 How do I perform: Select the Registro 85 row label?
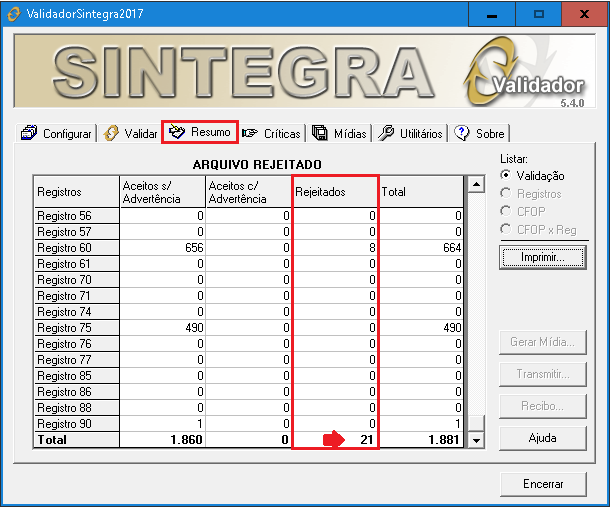pyautogui.click(x=76, y=376)
